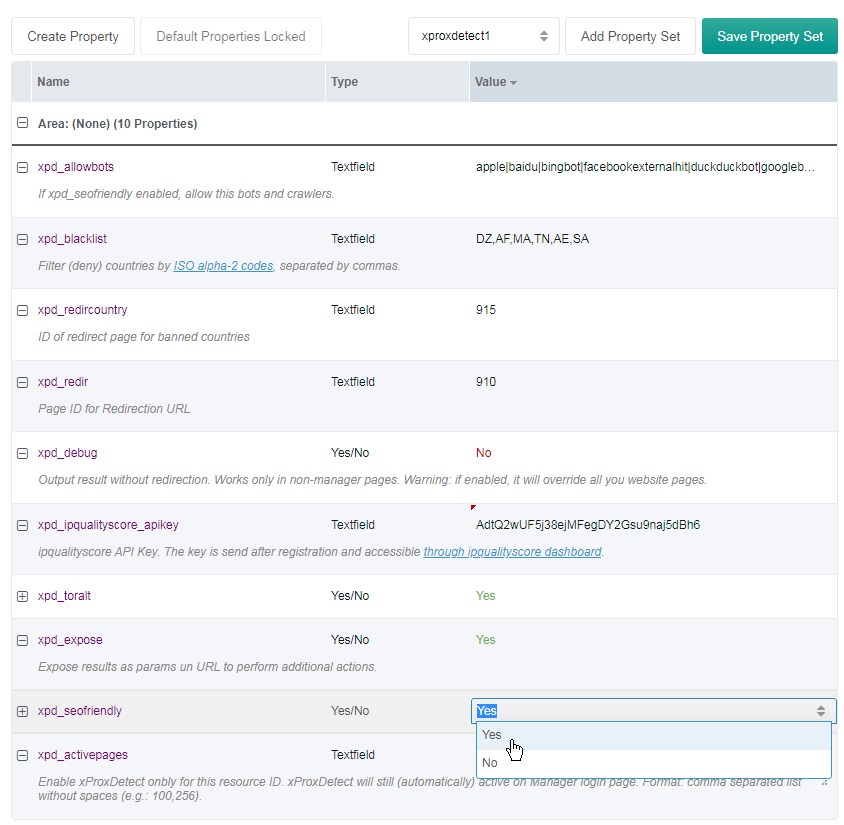The image size is (844, 825).
Task: Save the property set
Action: tap(770, 36)
